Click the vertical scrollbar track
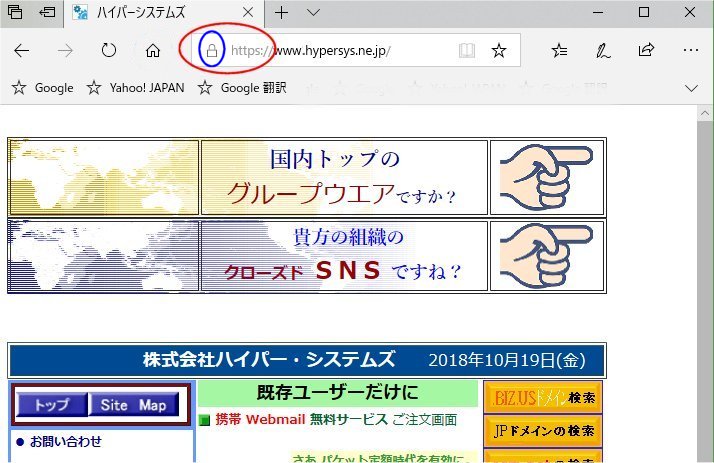 pyautogui.click(x=705, y=291)
